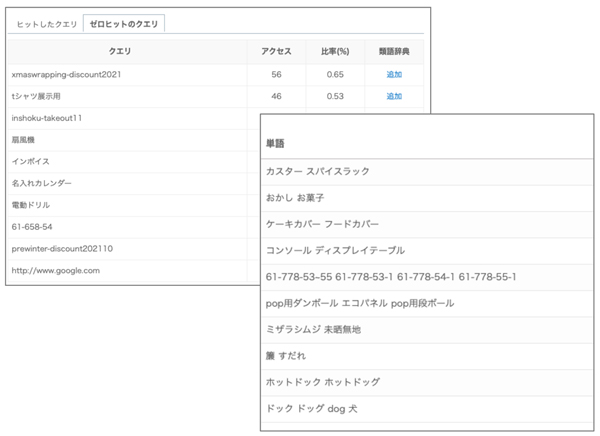600x436 pixels.
Task: Click 追加 link for xmaswrapping-discount2021
Action: click(x=394, y=74)
